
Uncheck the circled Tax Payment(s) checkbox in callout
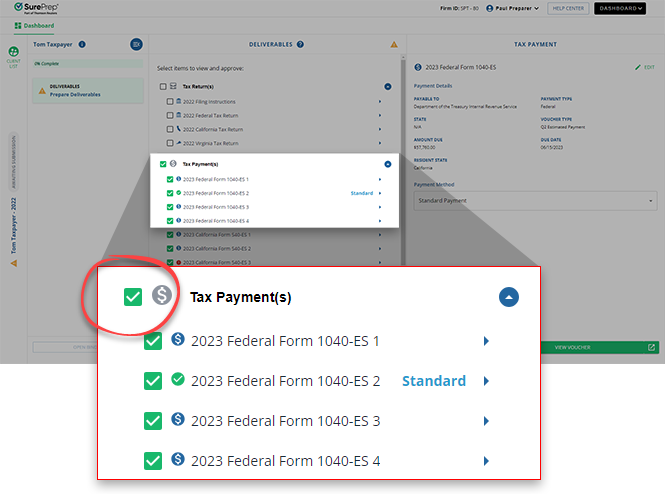pos(133,296)
